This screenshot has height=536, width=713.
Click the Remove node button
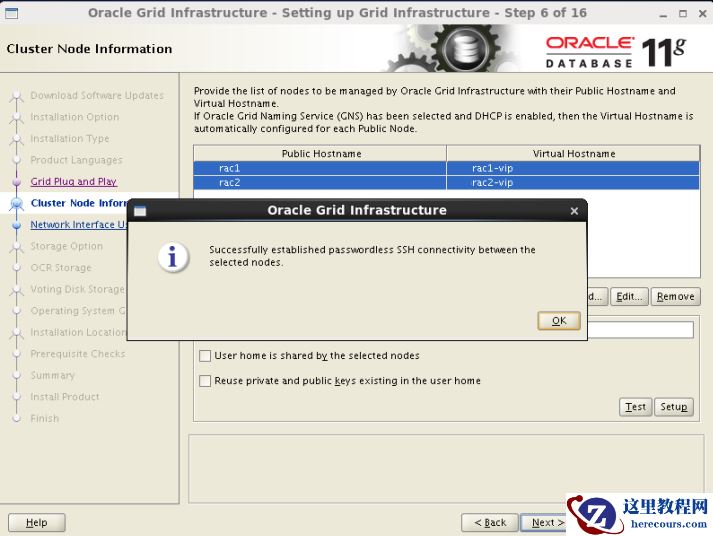click(x=676, y=296)
